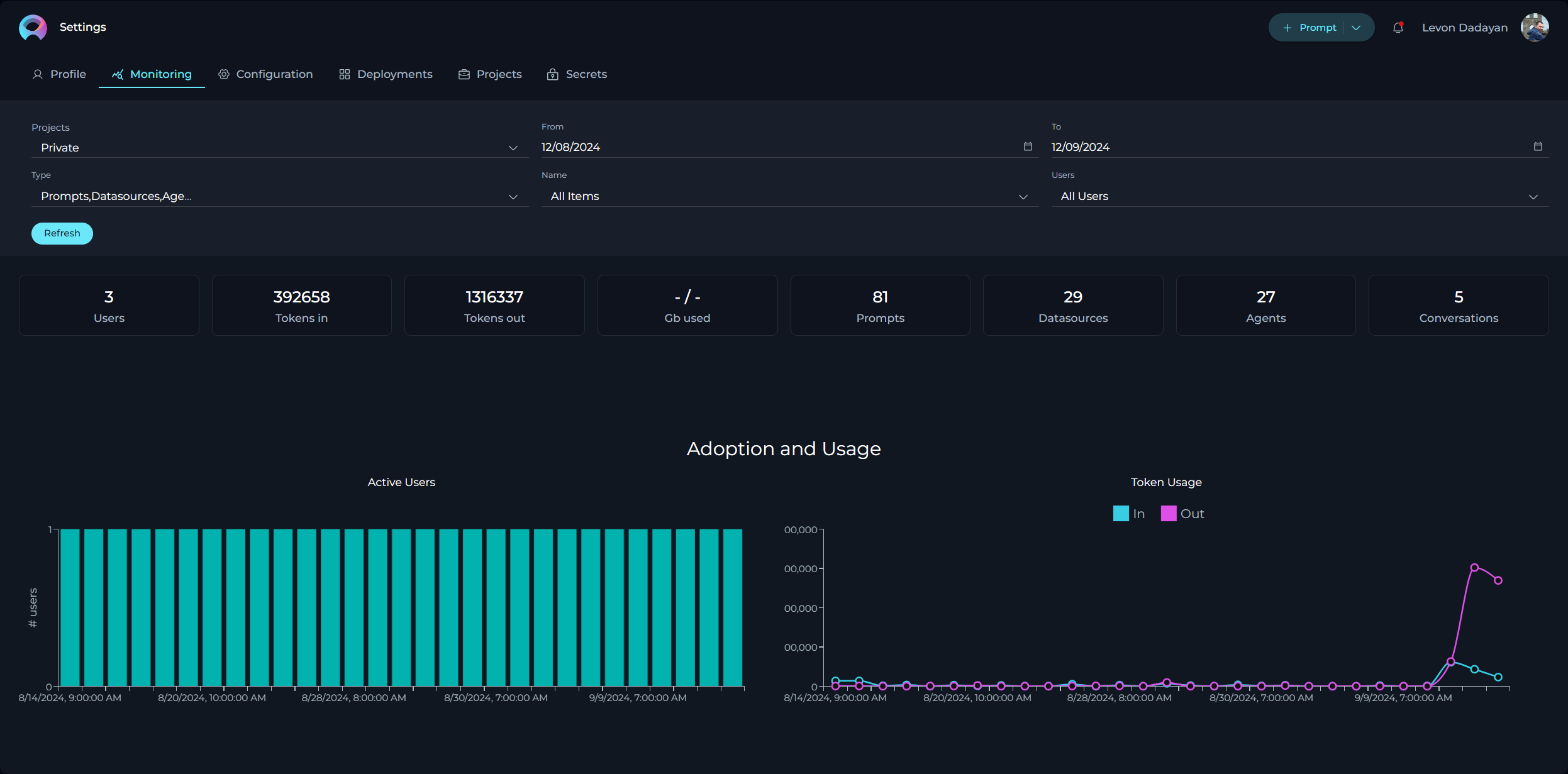Open the Configuration tab

[x=265, y=74]
